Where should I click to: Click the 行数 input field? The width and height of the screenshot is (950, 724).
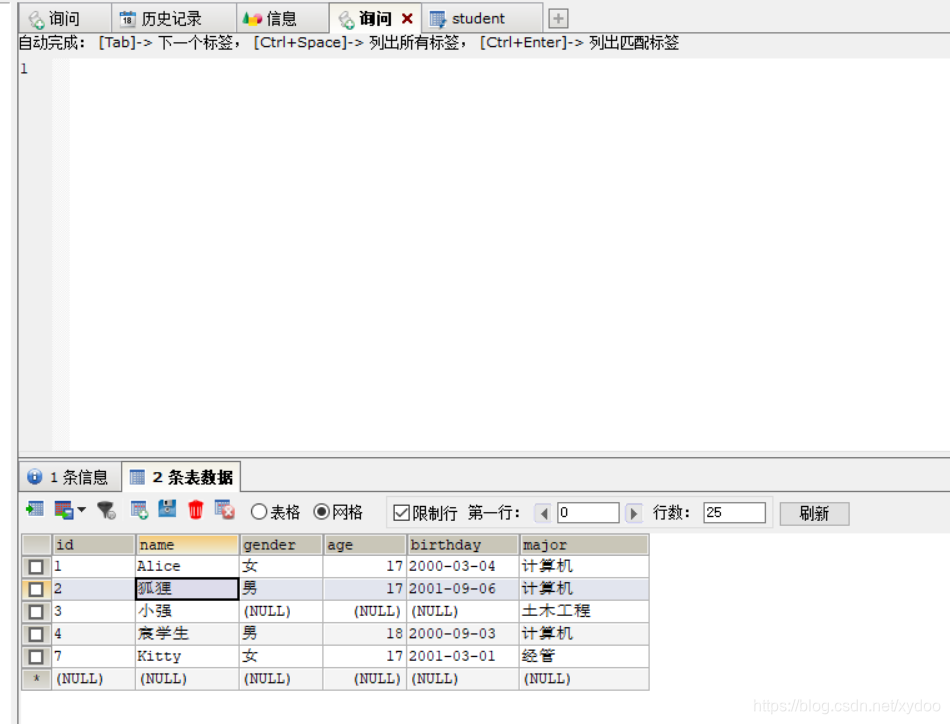tap(734, 513)
